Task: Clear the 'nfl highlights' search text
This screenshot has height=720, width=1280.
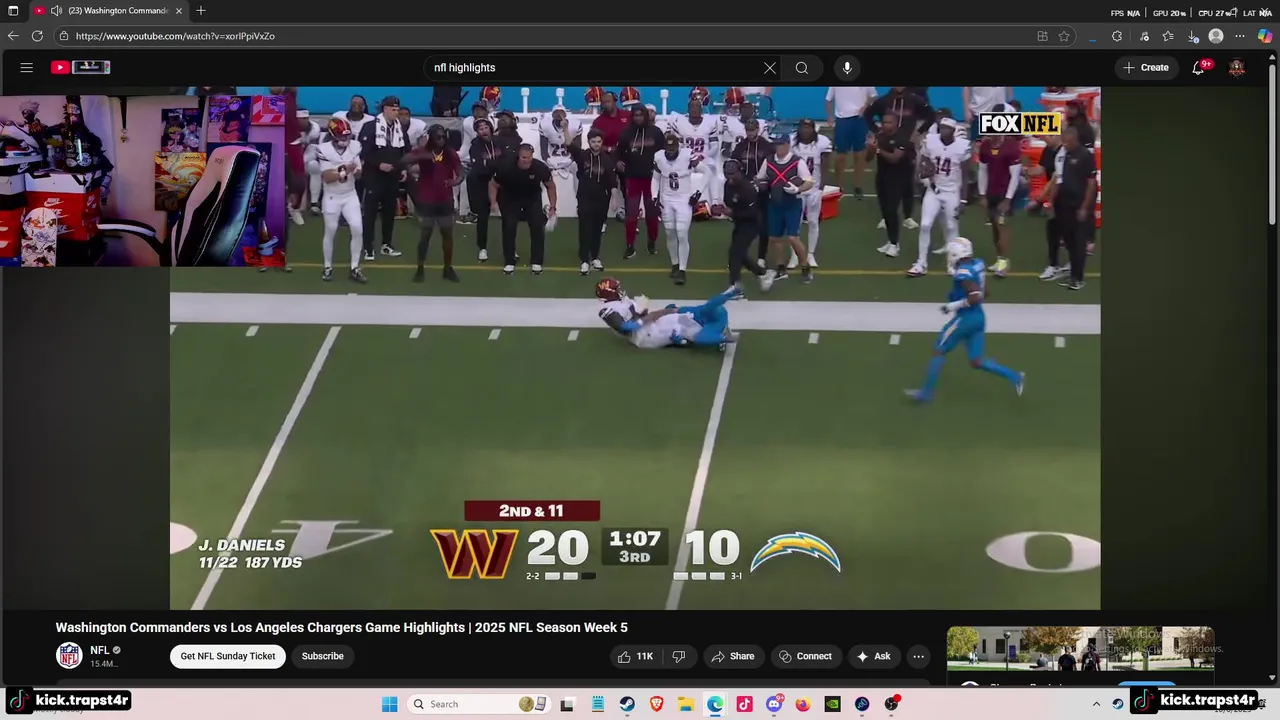Action: point(770,68)
